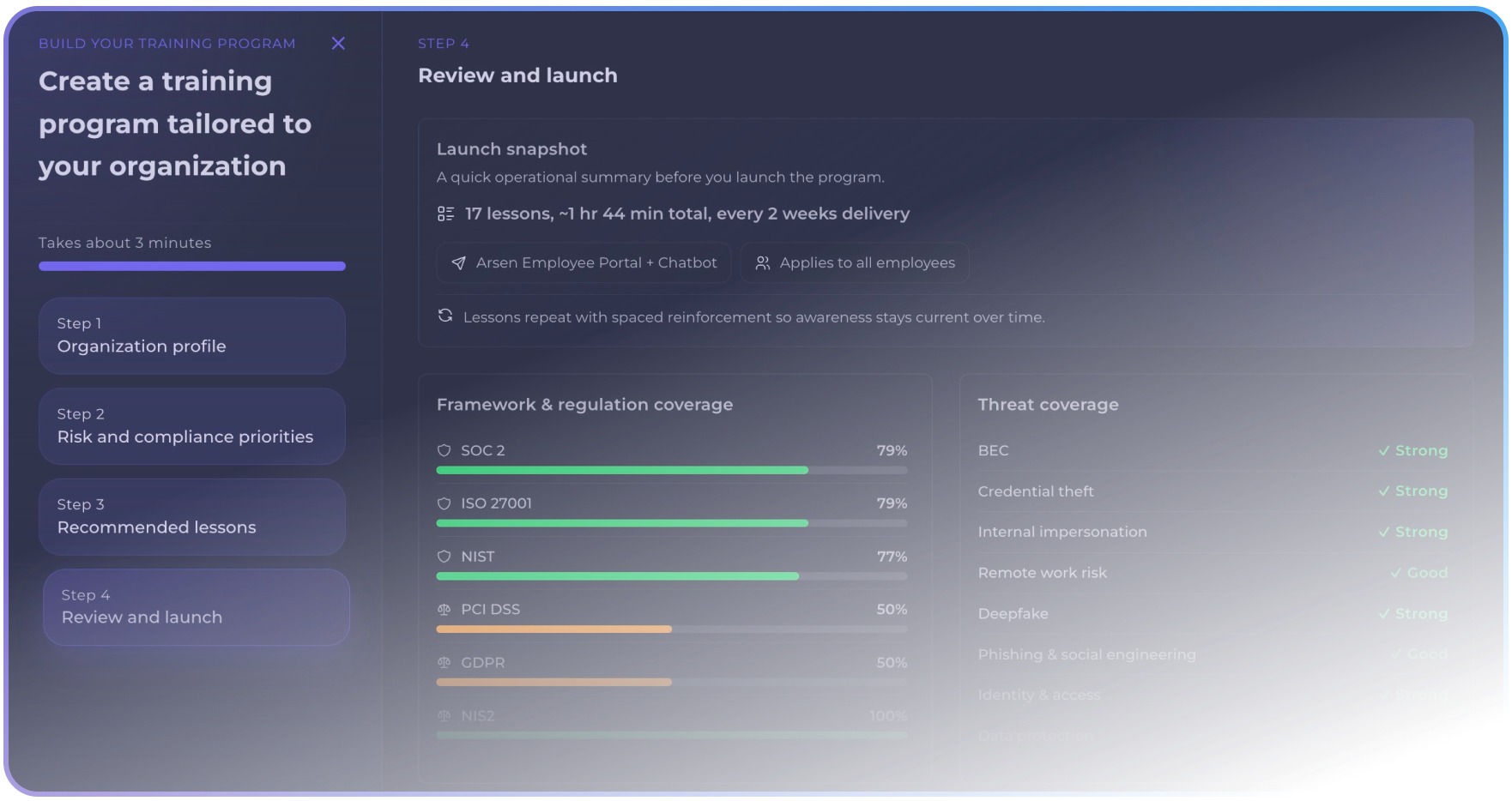The image size is (1512, 801).
Task: Open Step 1 Organization profile
Action: [192, 335]
